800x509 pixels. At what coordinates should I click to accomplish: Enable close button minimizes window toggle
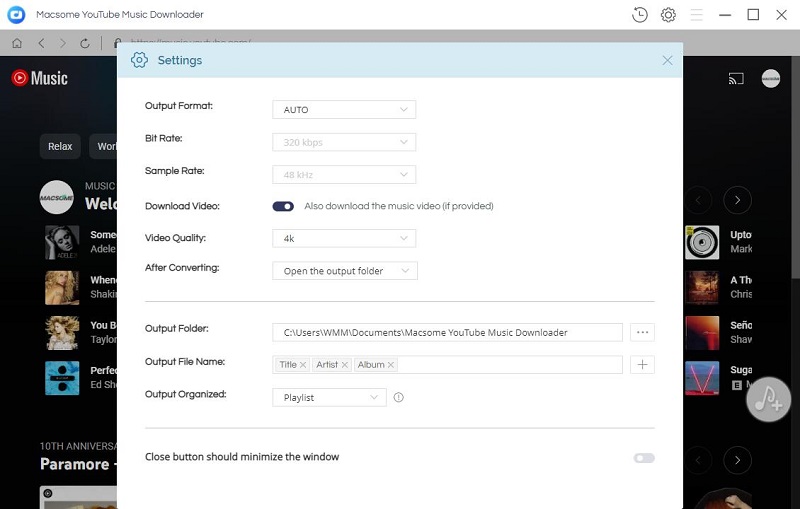tap(644, 458)
